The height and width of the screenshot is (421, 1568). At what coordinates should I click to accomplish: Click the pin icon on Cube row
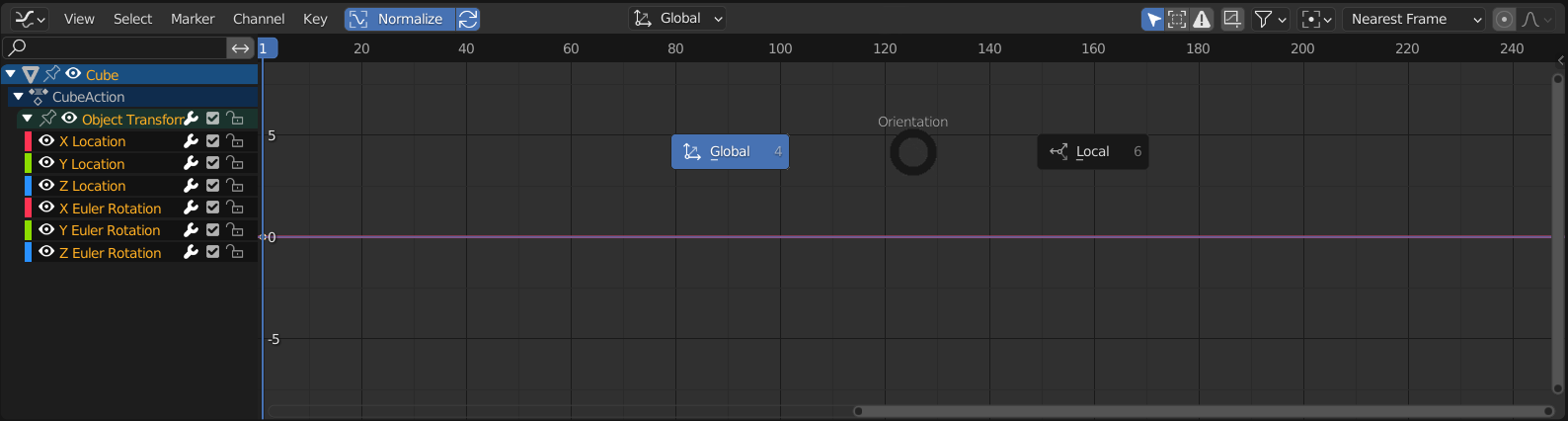coord(52,74)
